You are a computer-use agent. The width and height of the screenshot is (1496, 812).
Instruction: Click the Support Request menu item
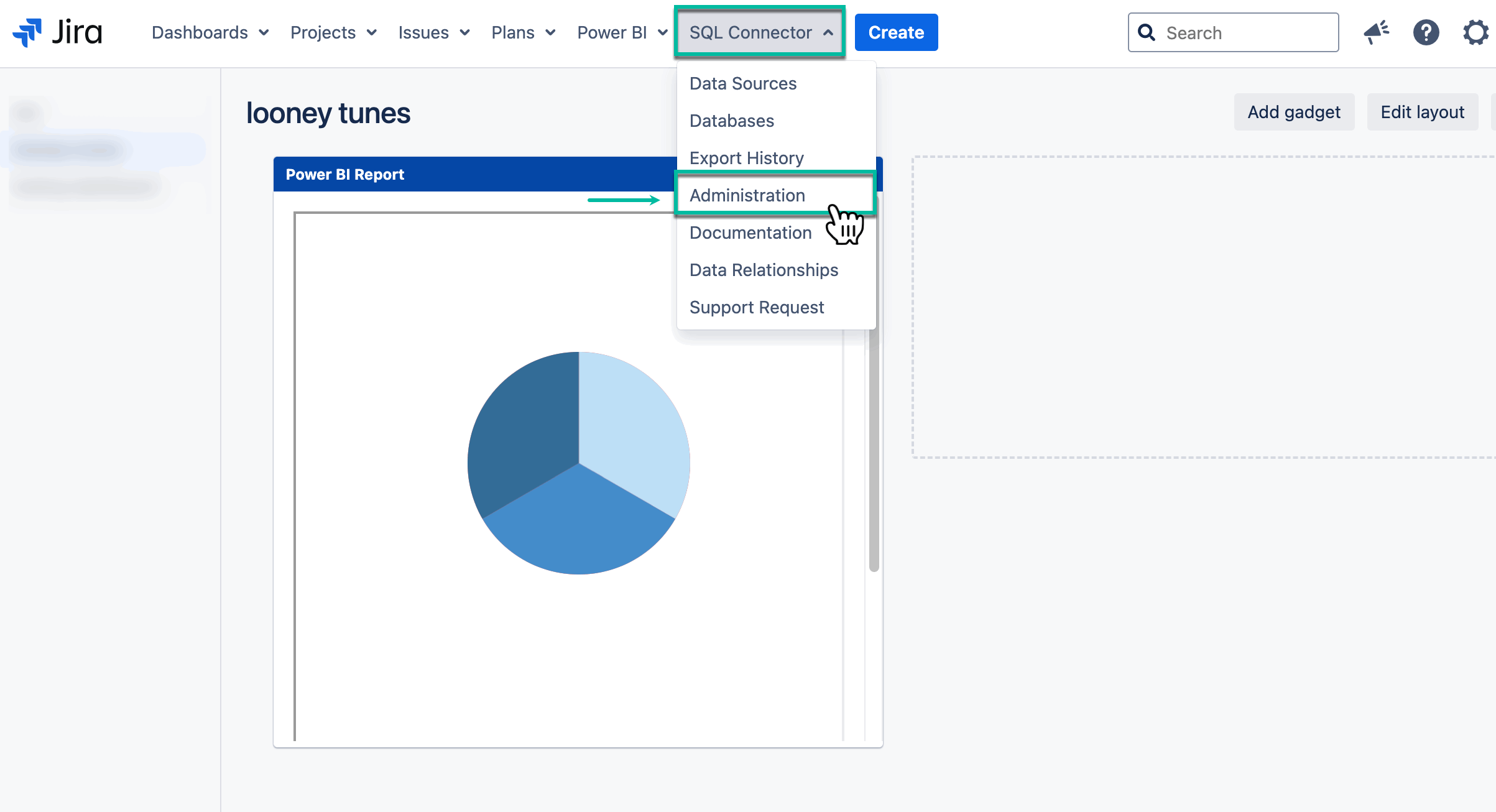point(757,307)
